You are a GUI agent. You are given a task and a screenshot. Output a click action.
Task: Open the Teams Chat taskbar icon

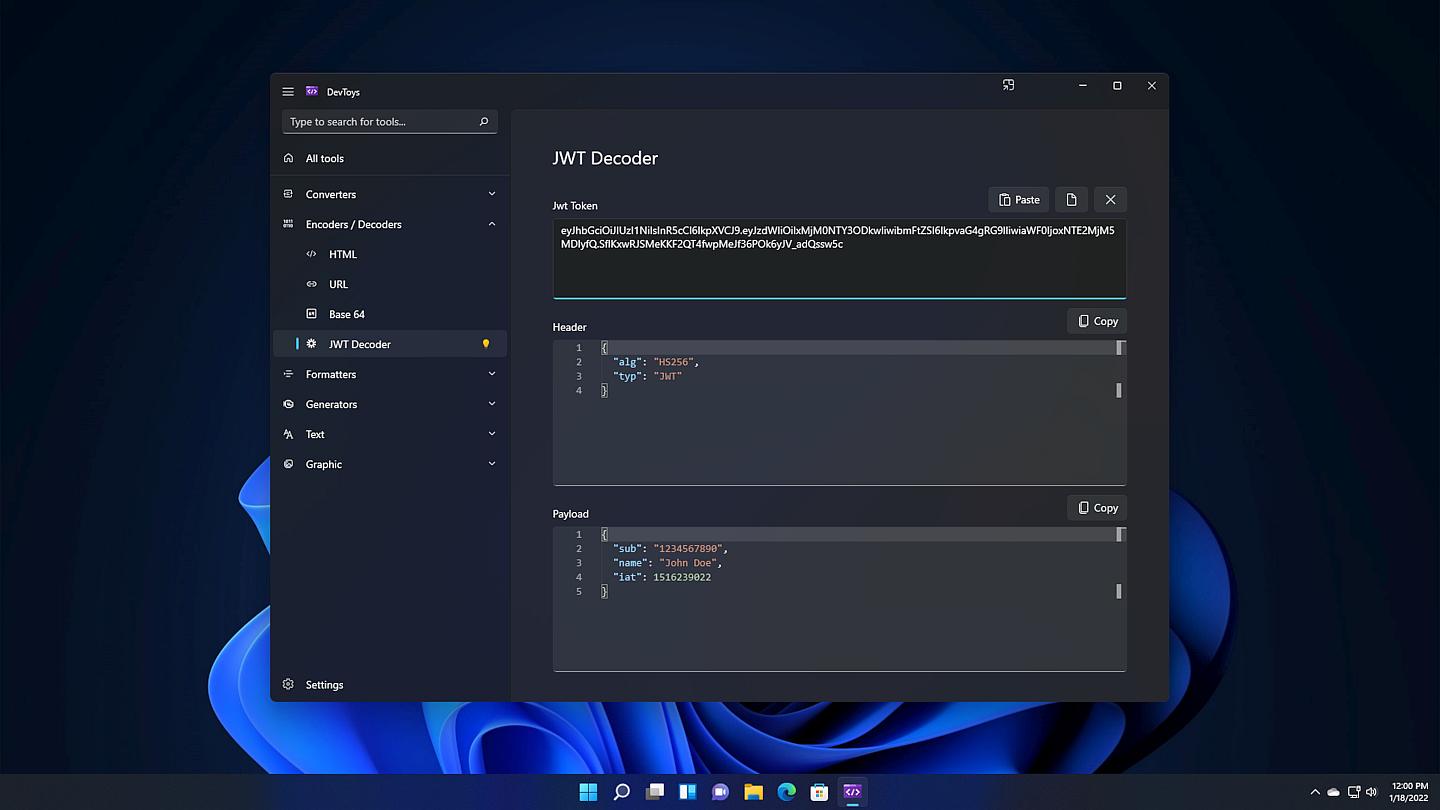click(720, 792)
